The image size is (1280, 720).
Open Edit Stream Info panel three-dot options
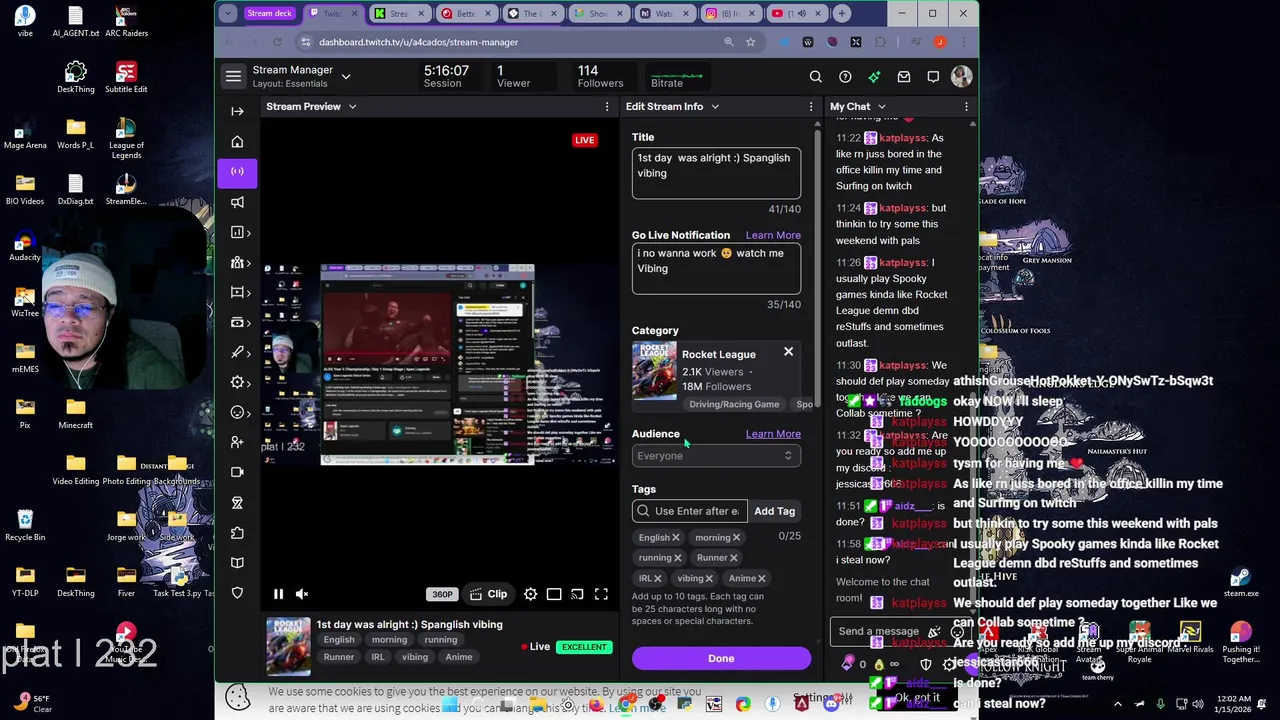click(811, 106)
